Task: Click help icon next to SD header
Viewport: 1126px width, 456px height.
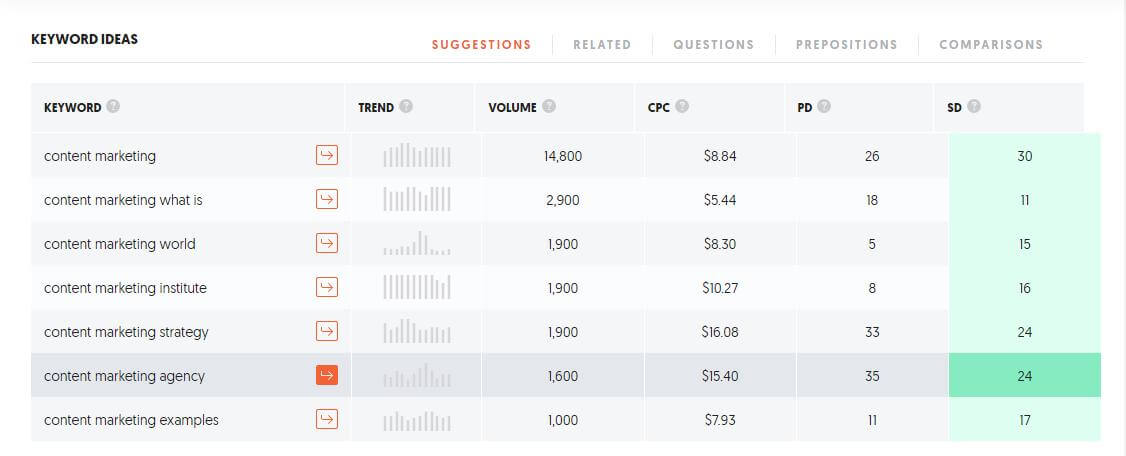Action: click(x=974, y=106)
